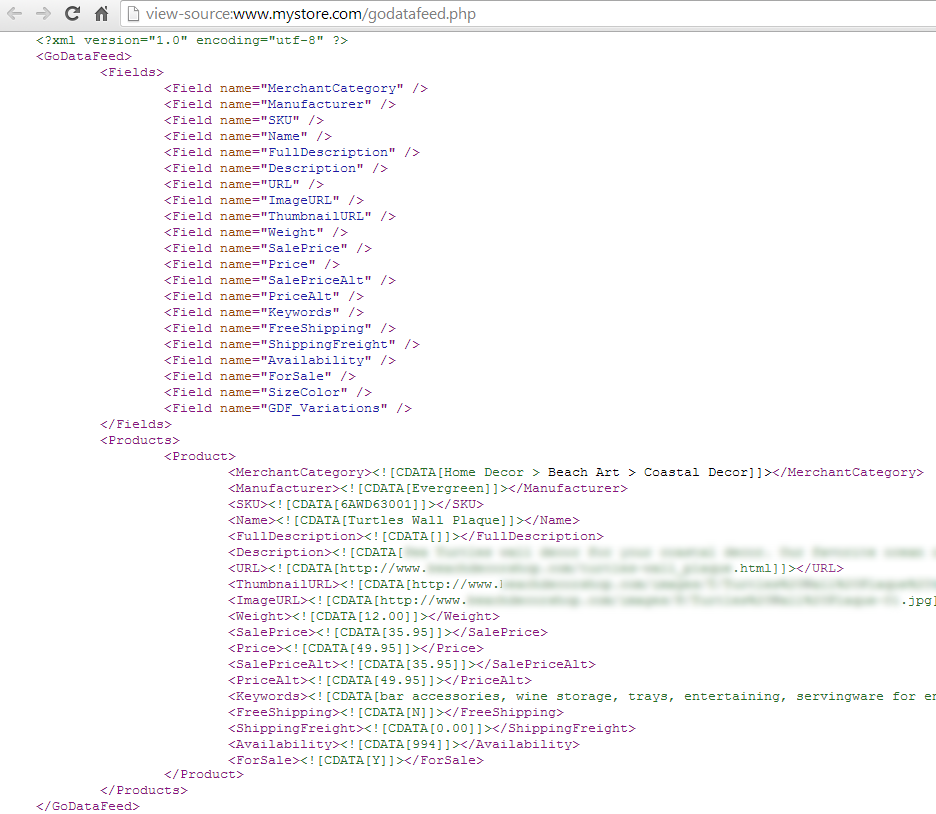
Task: Click the SalePrice 35.95 line
Action: point(387,632)
